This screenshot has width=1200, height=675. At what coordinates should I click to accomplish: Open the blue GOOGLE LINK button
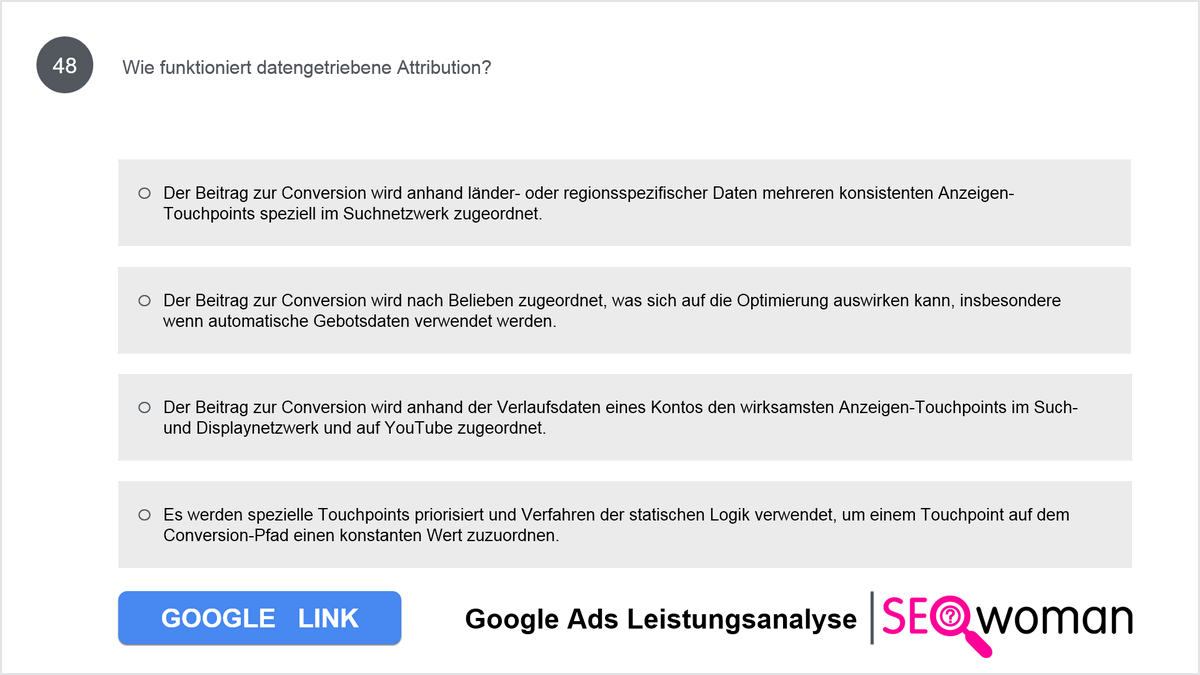click(x=259, y=618)
